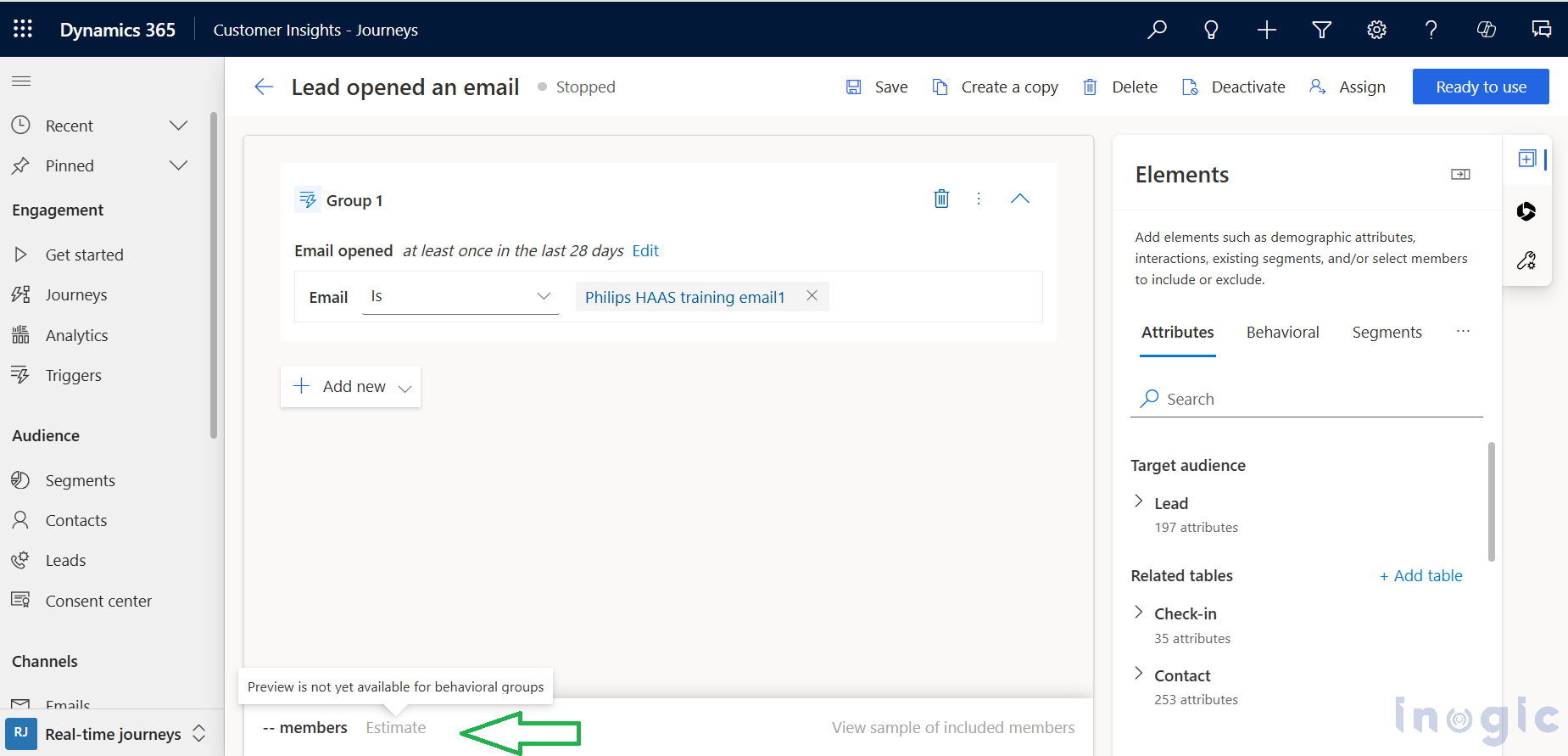Click the Ready to use button
The image size is (1568, 756).
(x=1481, y=87)
